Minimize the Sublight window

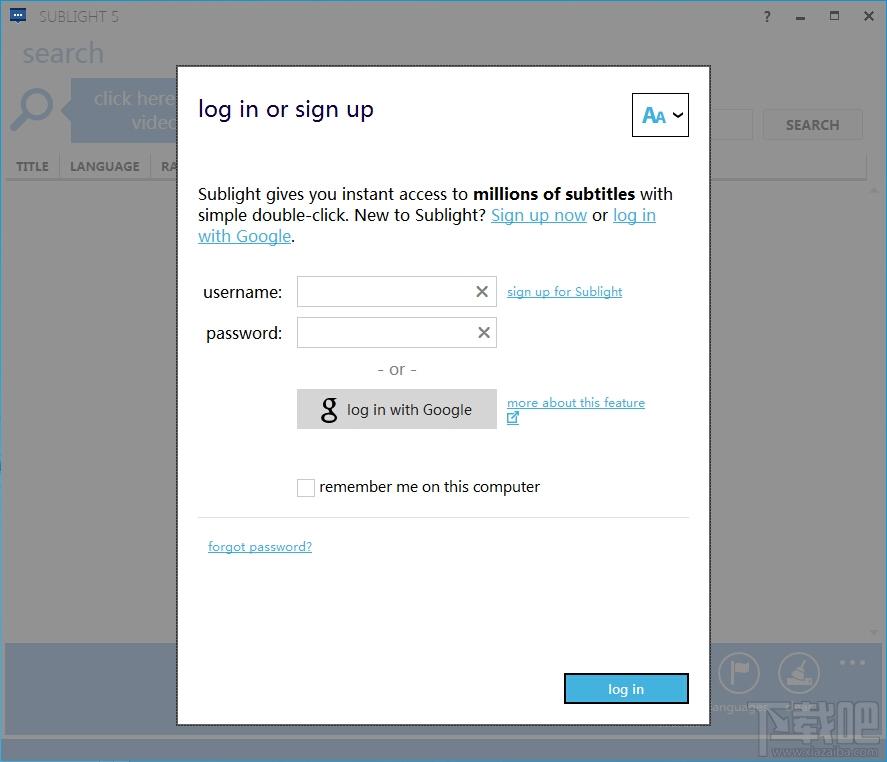800,17
